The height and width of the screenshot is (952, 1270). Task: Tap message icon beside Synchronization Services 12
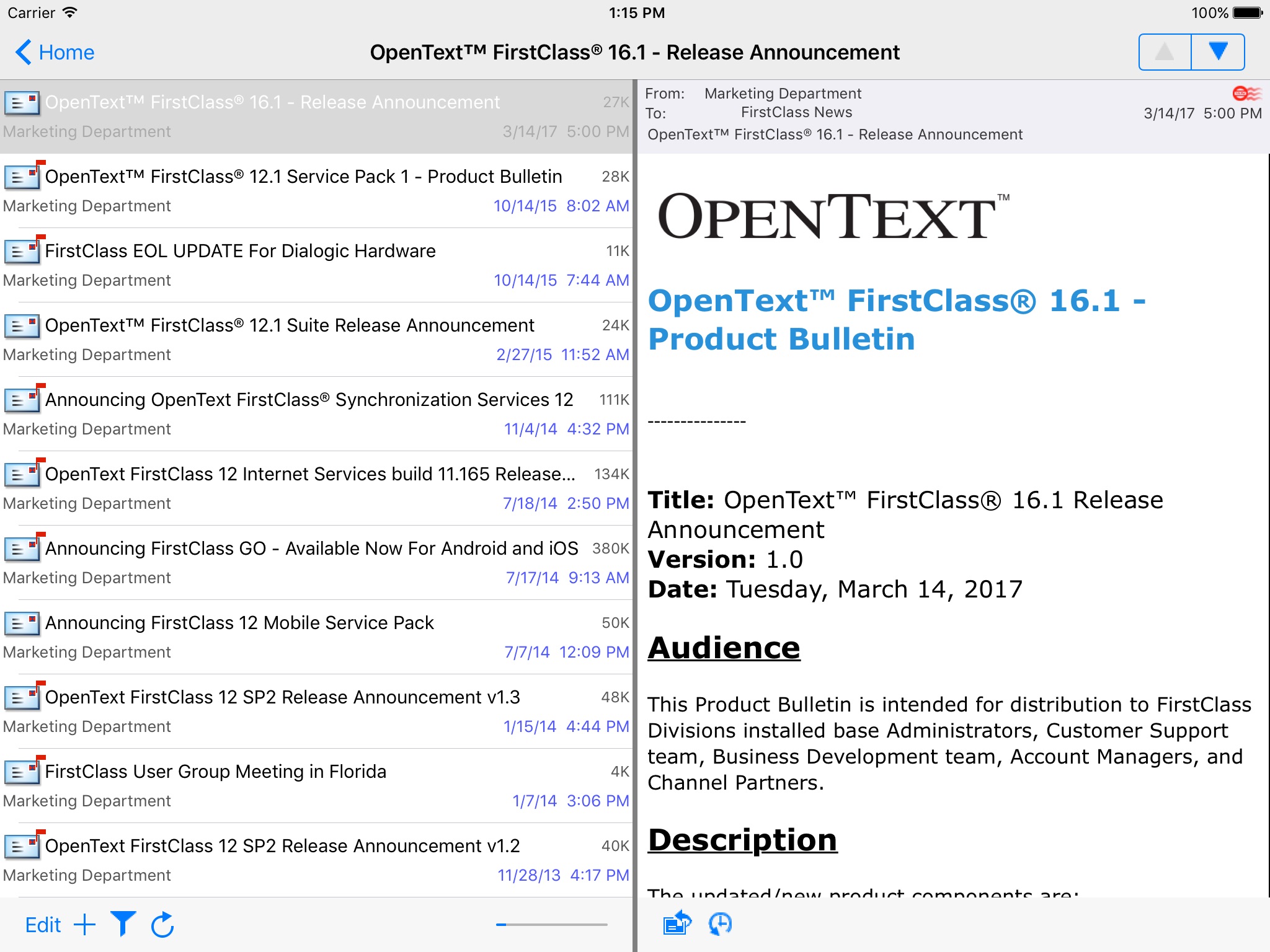tap(23, 400)
